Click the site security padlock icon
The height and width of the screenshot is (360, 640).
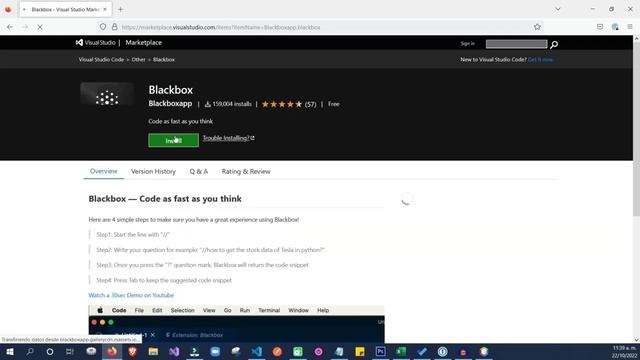[115, 27]
